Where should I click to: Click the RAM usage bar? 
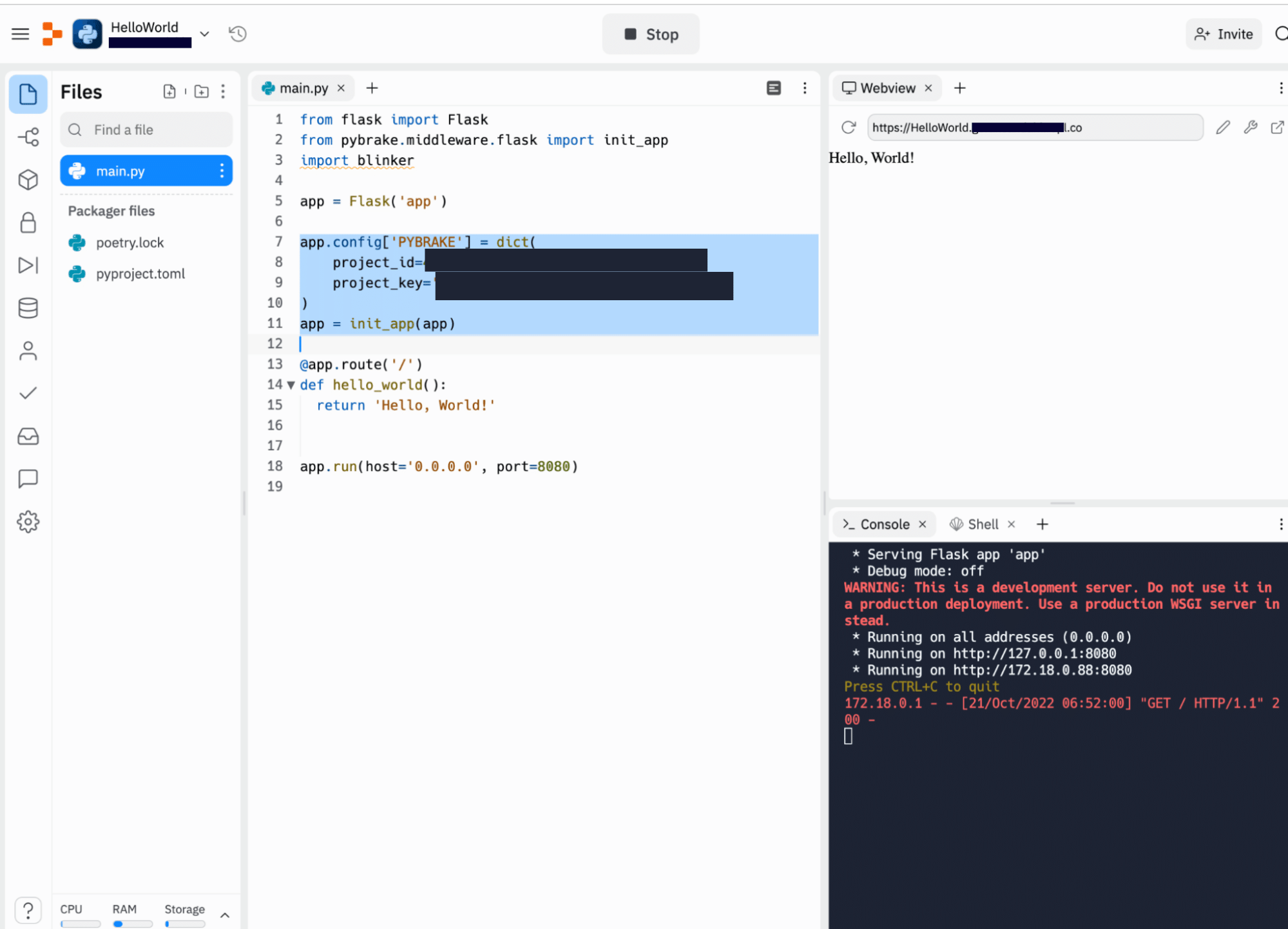pos(132,923)
